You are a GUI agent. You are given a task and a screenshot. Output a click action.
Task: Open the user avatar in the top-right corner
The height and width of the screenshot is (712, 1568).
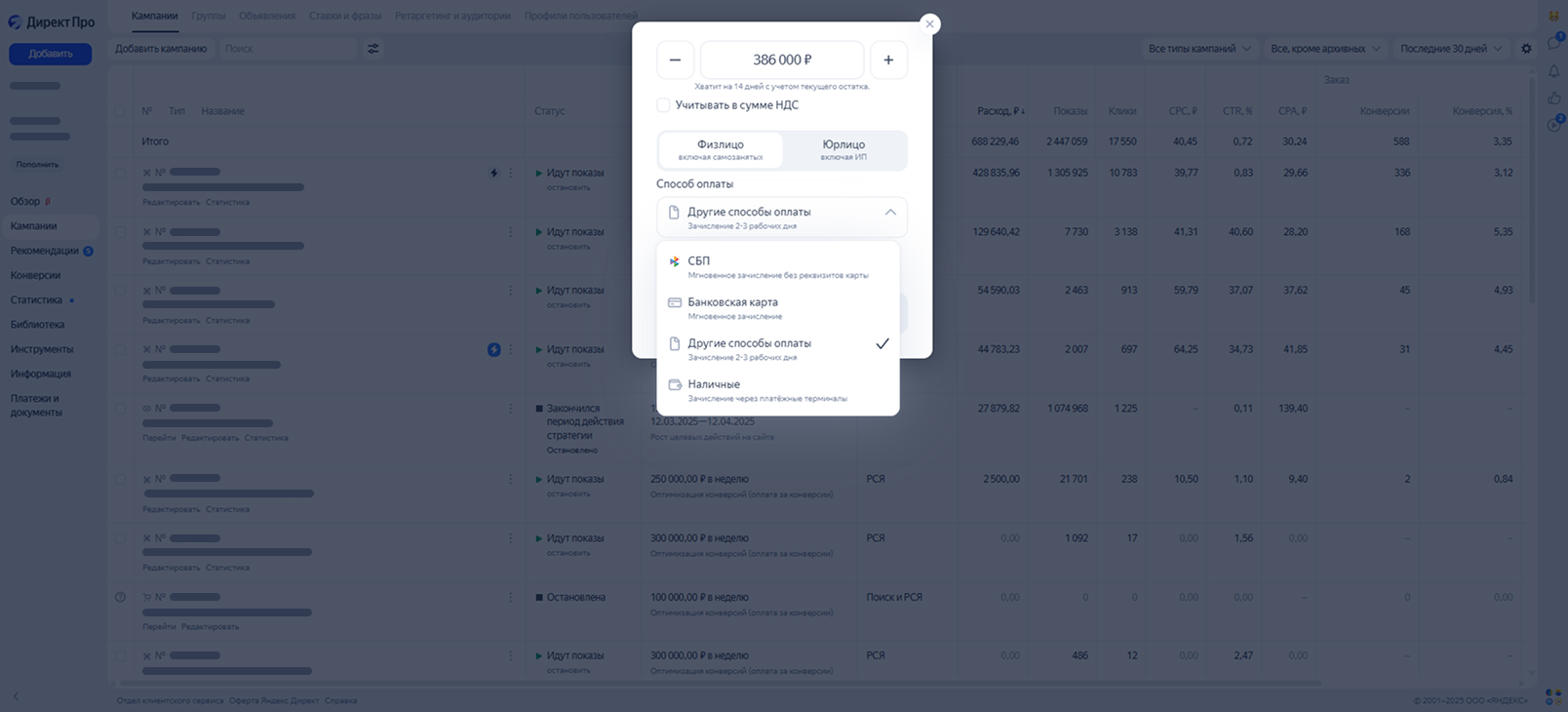coord(1553,16)
